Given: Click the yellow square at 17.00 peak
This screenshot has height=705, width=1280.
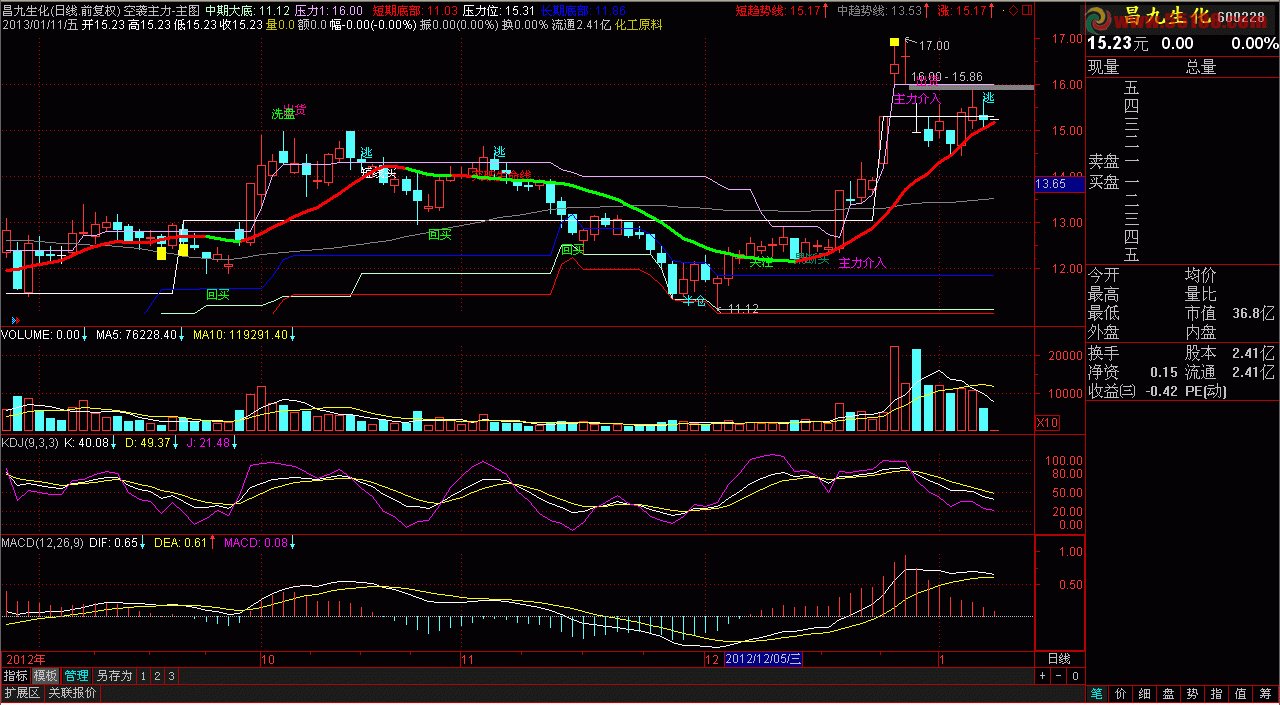Looking at the screenshot, I should pos(893,42).
